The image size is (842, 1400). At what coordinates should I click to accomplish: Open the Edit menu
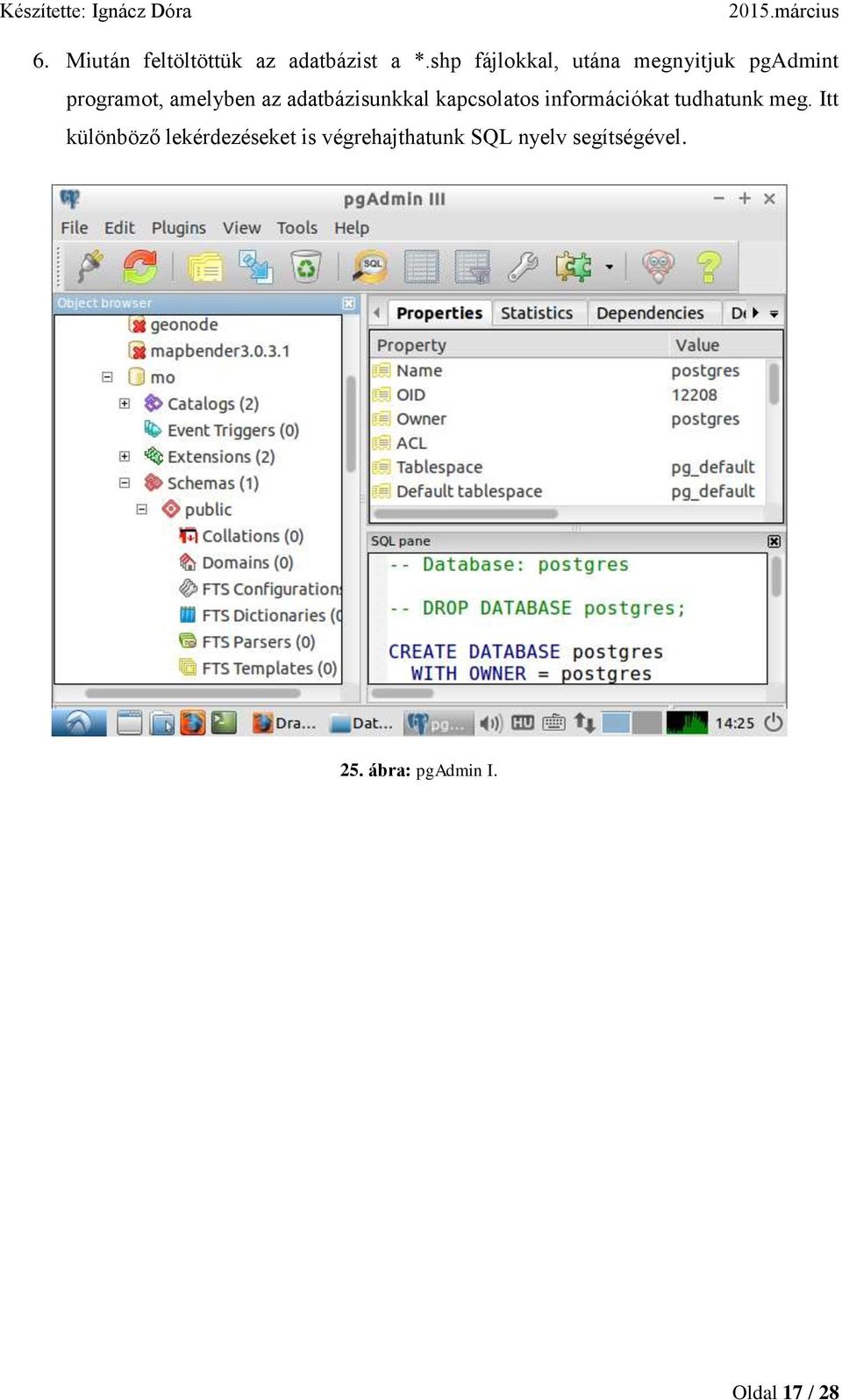[119, 228]
